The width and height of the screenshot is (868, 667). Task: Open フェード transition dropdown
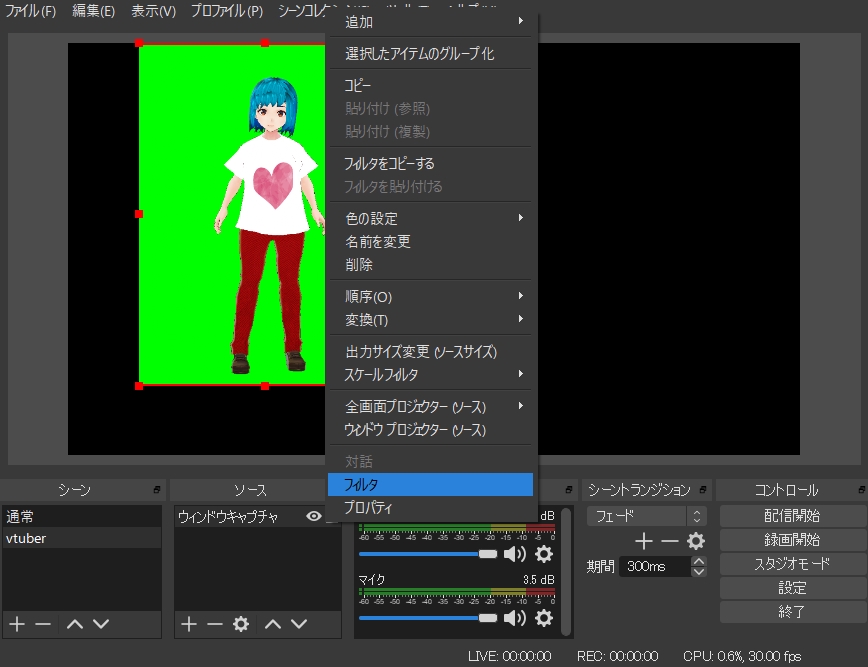pos(647,516)
